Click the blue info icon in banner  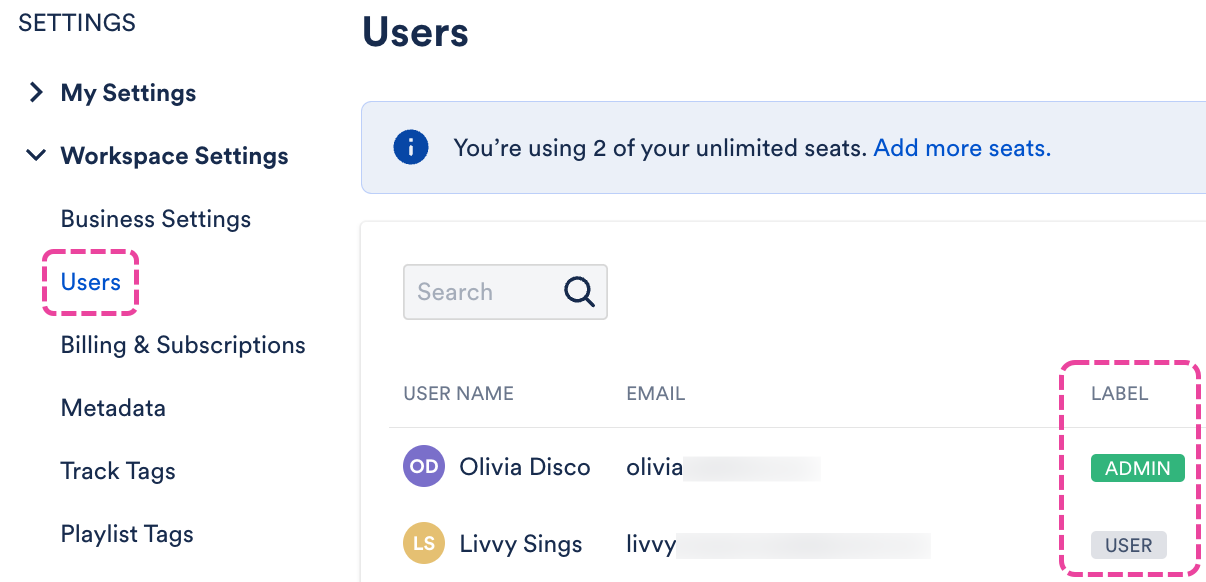pyautogui.click(x=411, y=149)
